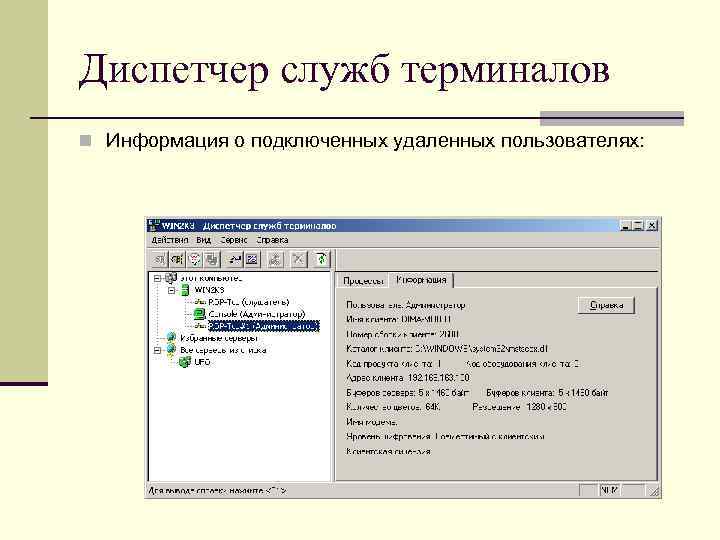Click the UFO domain icon
The height and width of the screenshot is (540, 720).
[185, 362]
